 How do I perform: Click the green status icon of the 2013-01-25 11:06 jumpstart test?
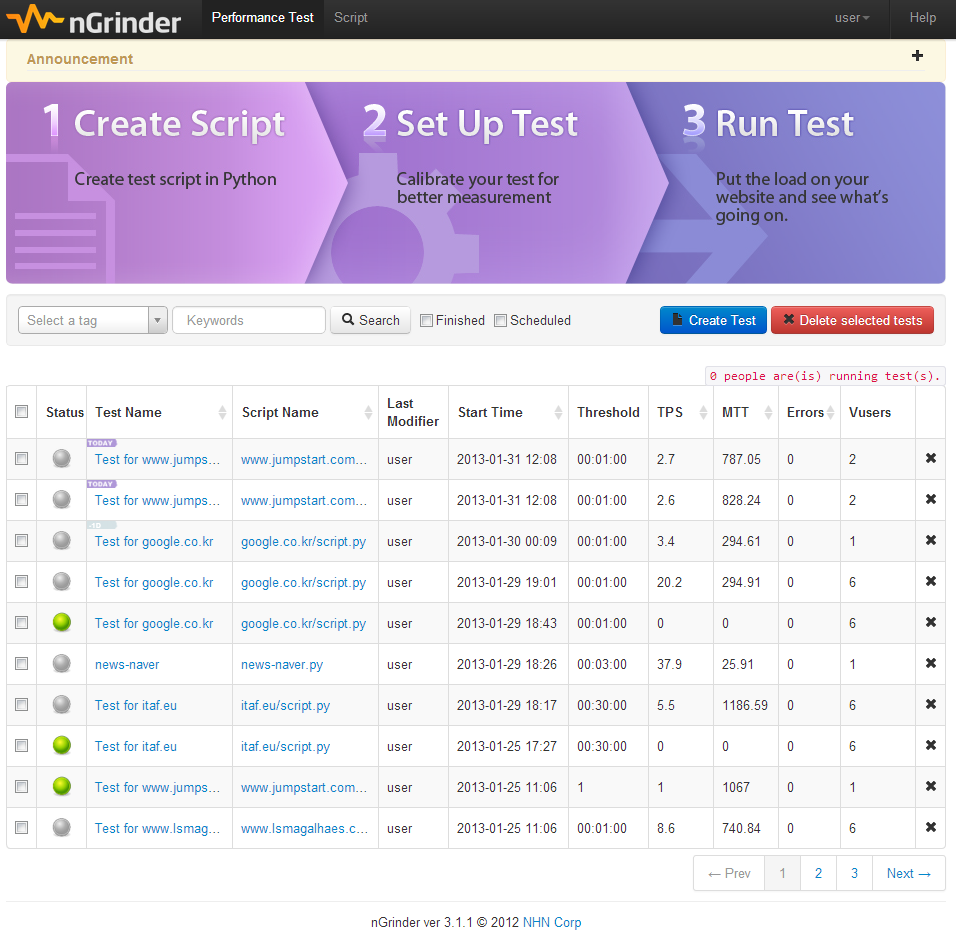tap(61, 786)
